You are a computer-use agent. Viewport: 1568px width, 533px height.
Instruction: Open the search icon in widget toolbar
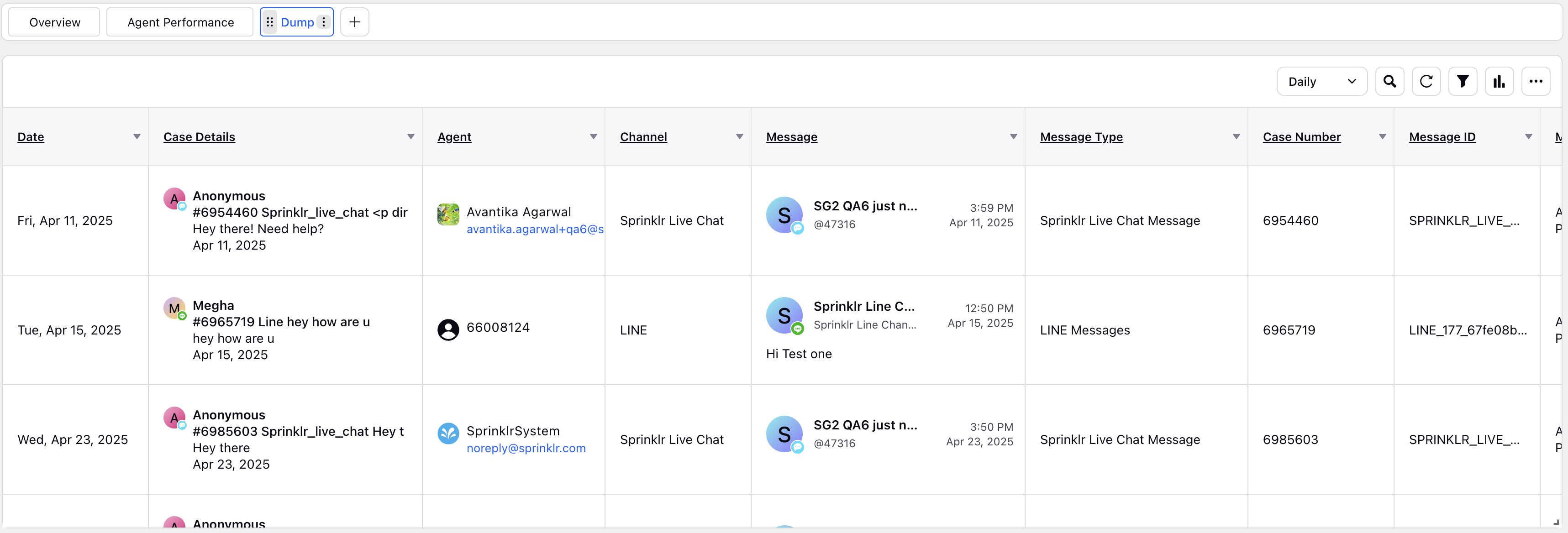coord(1389,82)
